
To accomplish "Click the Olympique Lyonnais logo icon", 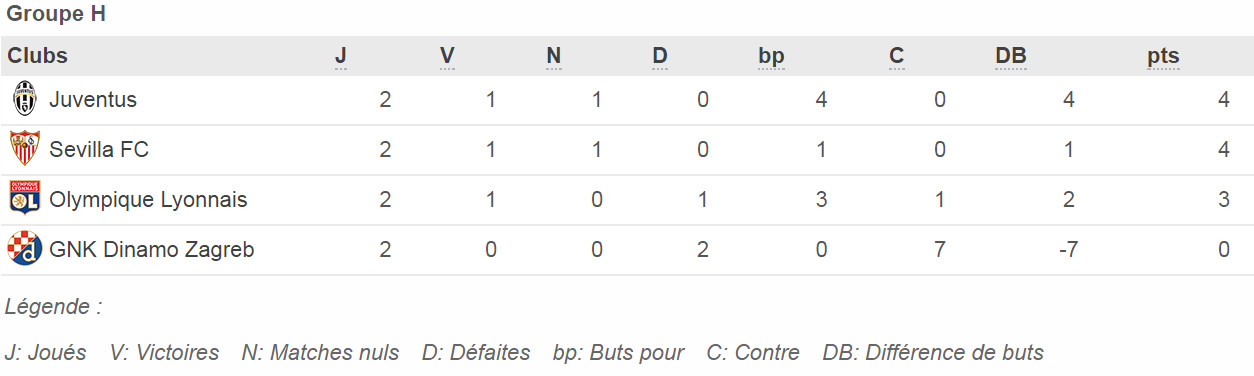I will [x=24, y=199].
